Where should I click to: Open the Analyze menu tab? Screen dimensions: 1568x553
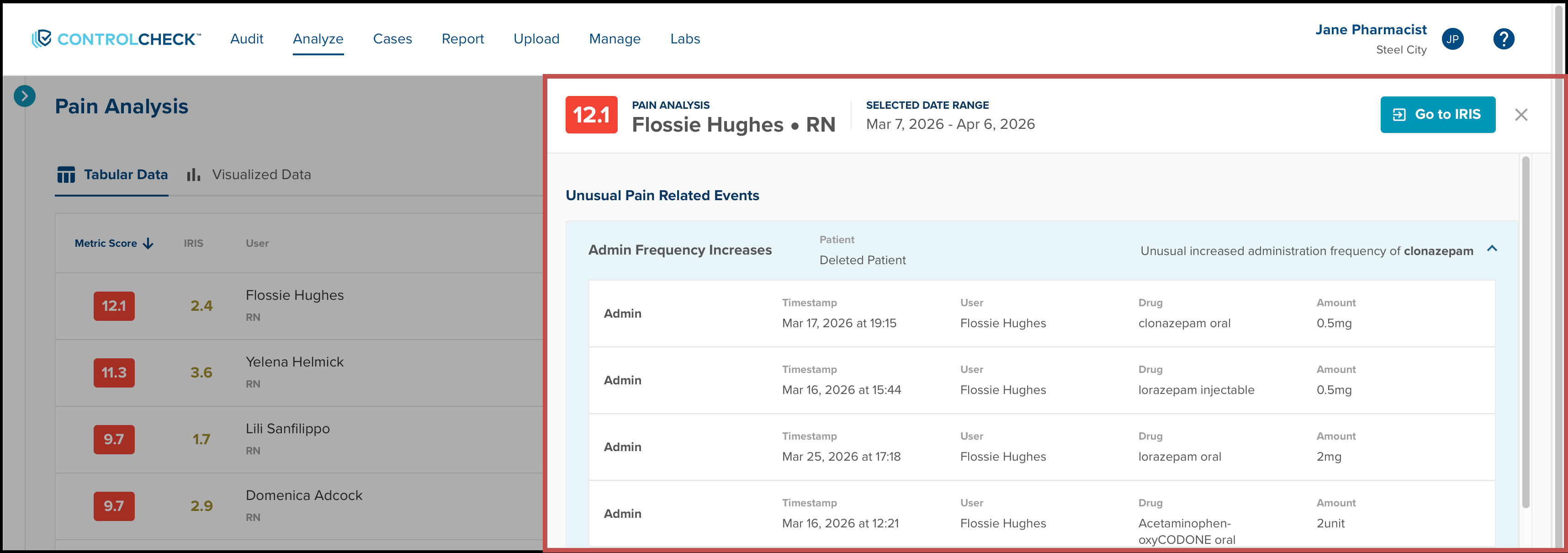(x=318, y=39)
